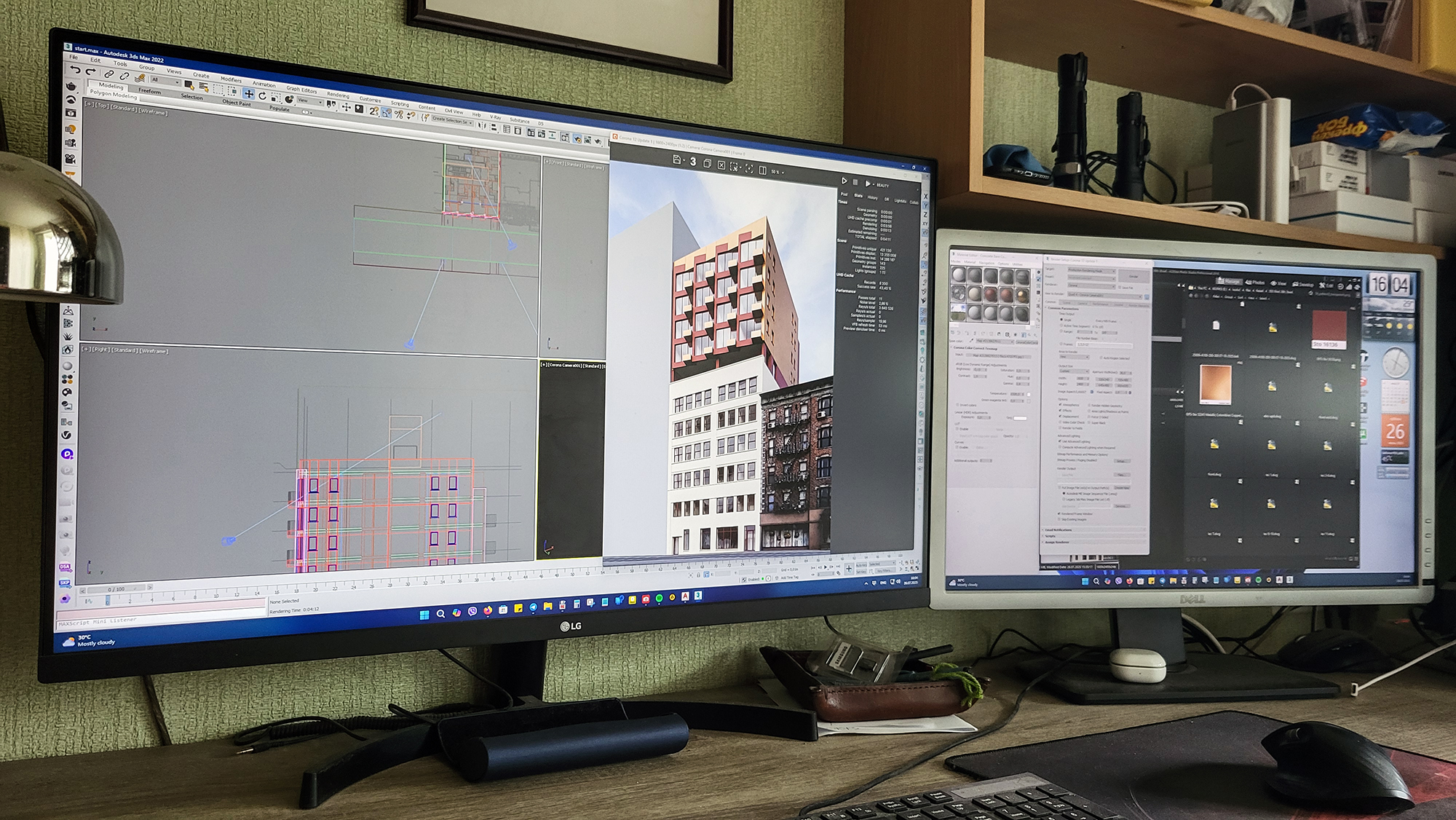The image size is (1456, 820).
Task: Click the Select by Name icon
Action: point(204,87)
